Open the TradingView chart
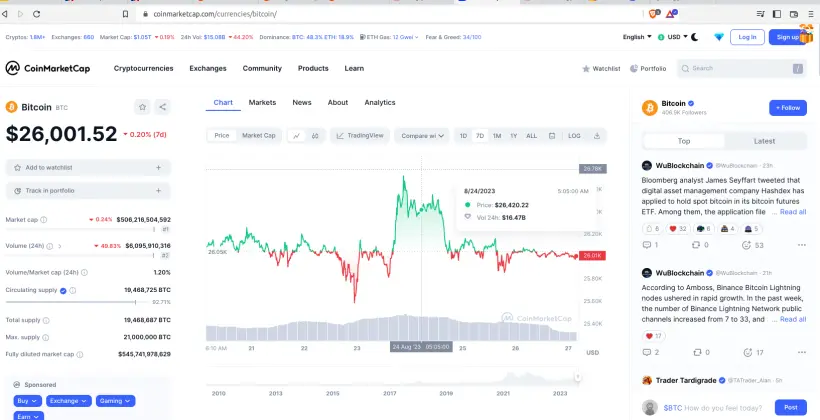Viewport: 820px width, 420px height. 360,135
